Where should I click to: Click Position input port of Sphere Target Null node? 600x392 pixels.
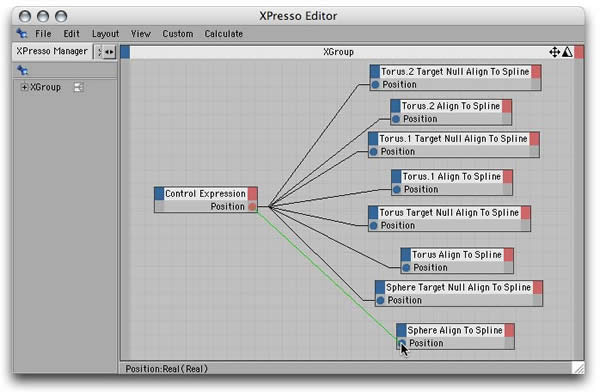click(381, 301)
